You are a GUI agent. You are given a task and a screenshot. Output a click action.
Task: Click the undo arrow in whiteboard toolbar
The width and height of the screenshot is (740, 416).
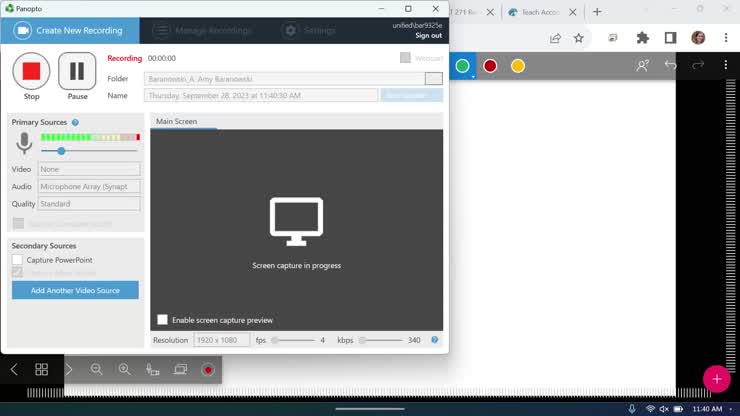671,65
